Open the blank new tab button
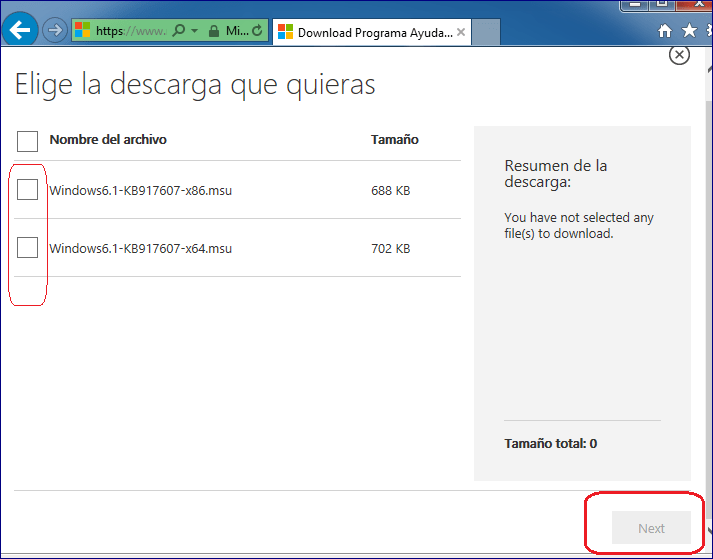Image resolution: width=713 pixels, height=559 pixels. click(x=485, y=32)
